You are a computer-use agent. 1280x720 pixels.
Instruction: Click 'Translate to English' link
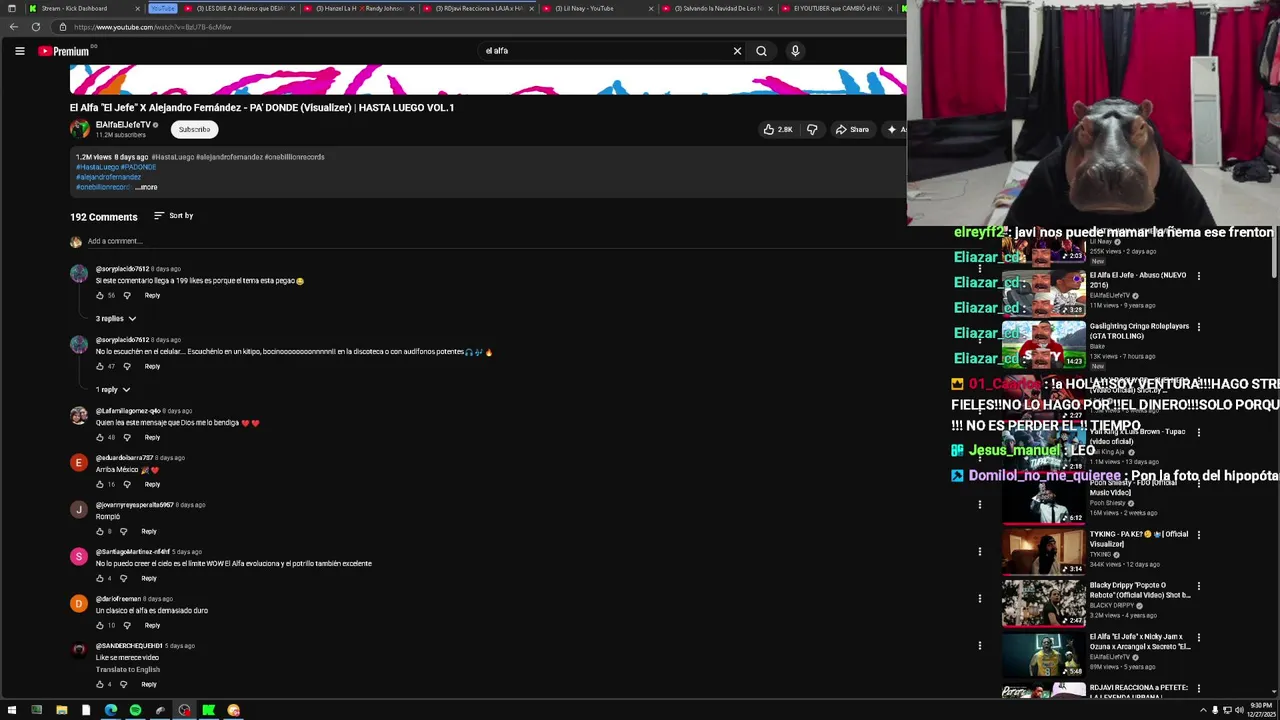click(x=128, y=669)
